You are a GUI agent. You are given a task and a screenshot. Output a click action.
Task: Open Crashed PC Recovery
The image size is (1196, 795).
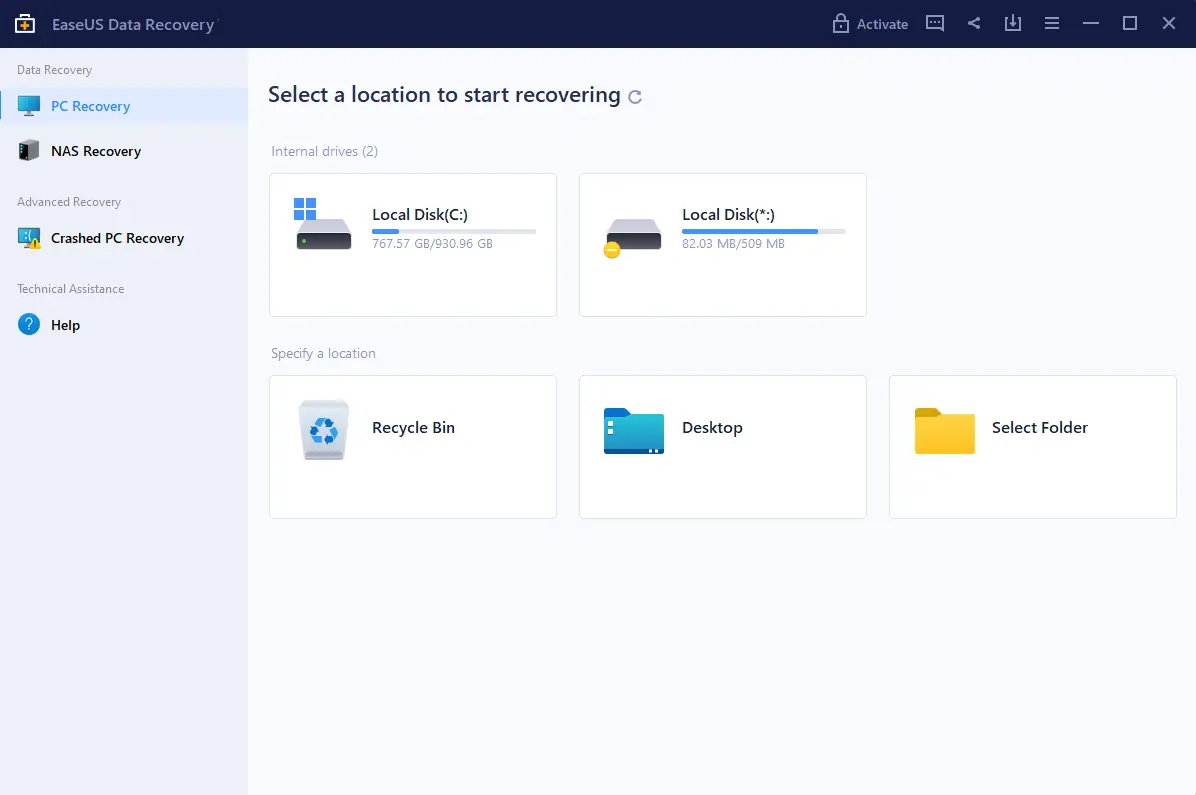124,238
